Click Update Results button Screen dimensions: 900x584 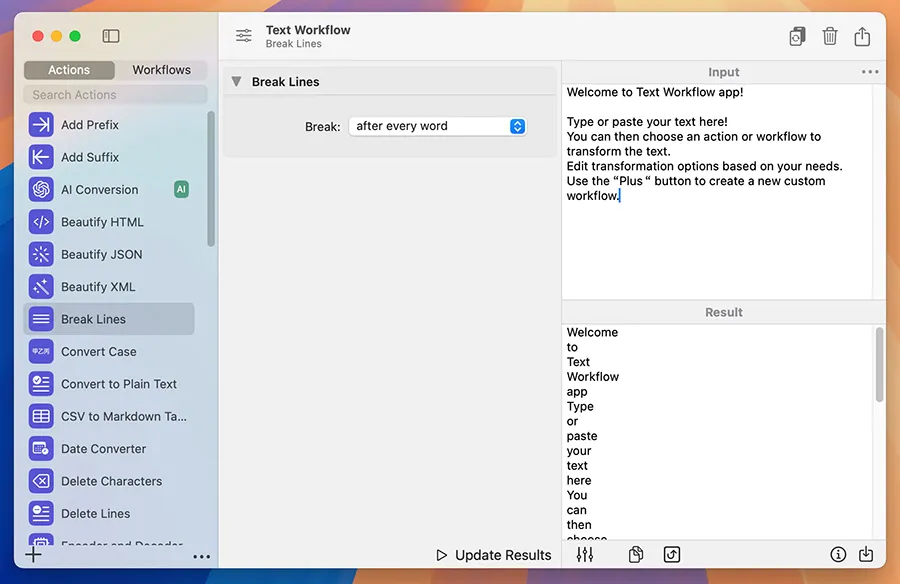[494, 555]
